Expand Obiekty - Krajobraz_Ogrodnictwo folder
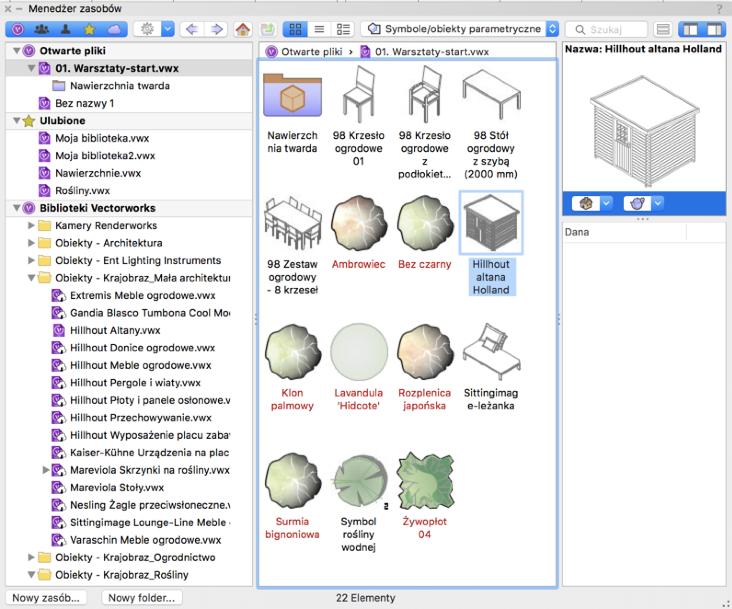The width and height of the screenshot is (732, 609). (x=31, y=557)
